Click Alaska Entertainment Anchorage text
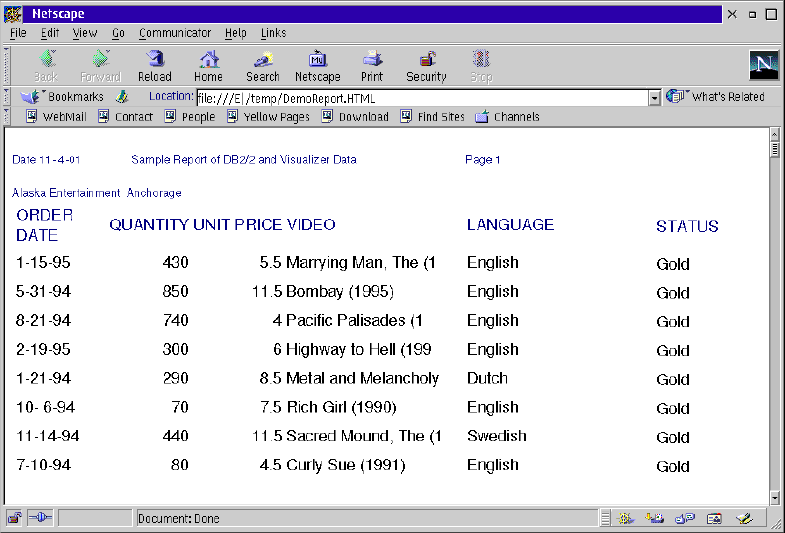 click(x=97, y=193)
